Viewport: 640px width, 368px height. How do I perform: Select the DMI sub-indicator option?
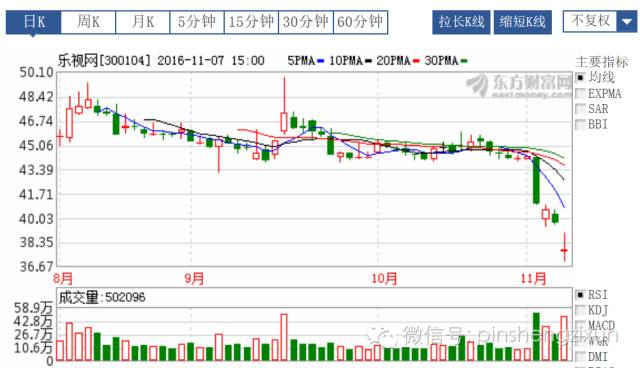pyautogui.click(x=580, y=357)
